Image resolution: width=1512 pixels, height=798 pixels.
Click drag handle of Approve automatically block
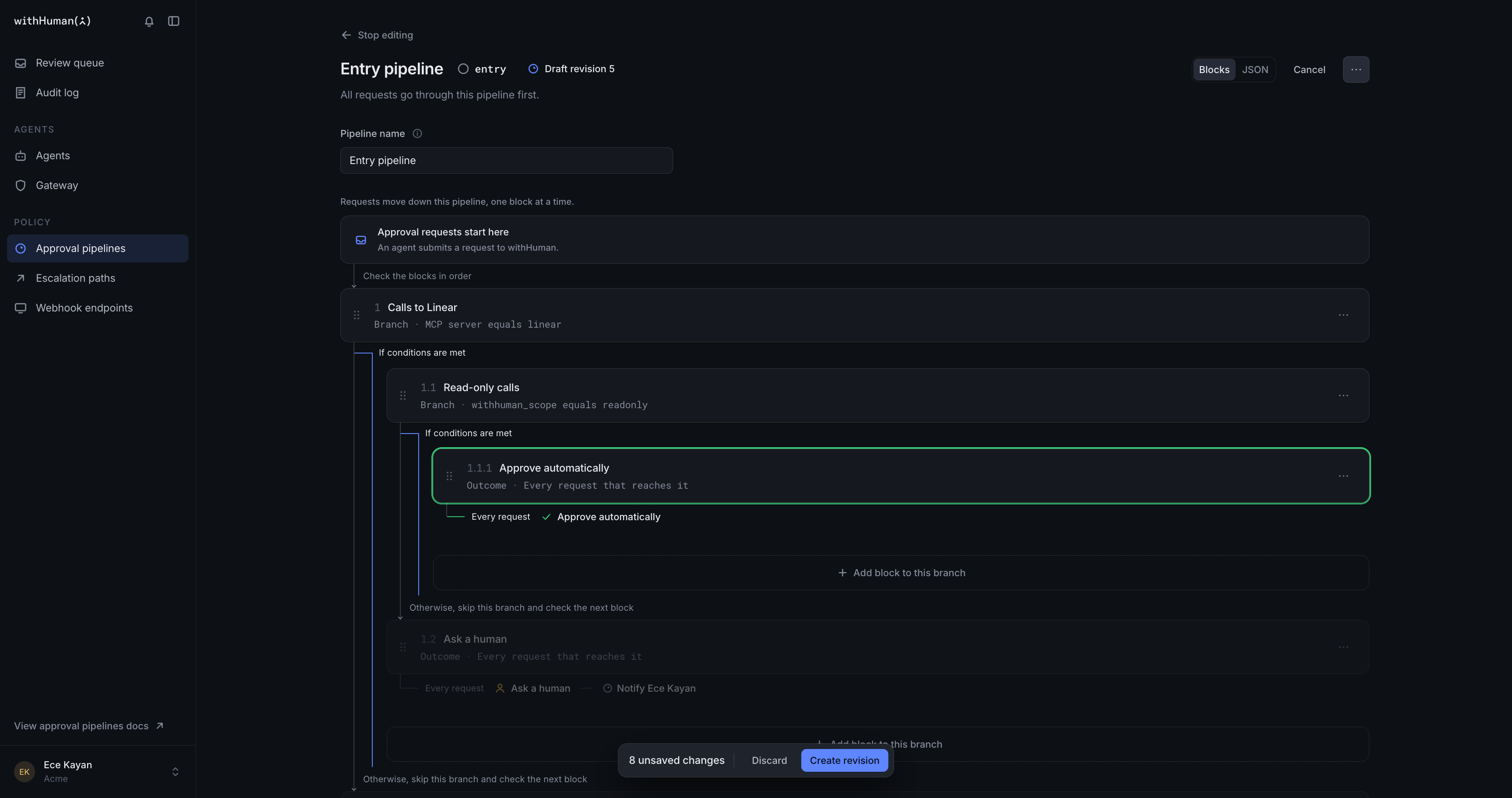[449, 476]
